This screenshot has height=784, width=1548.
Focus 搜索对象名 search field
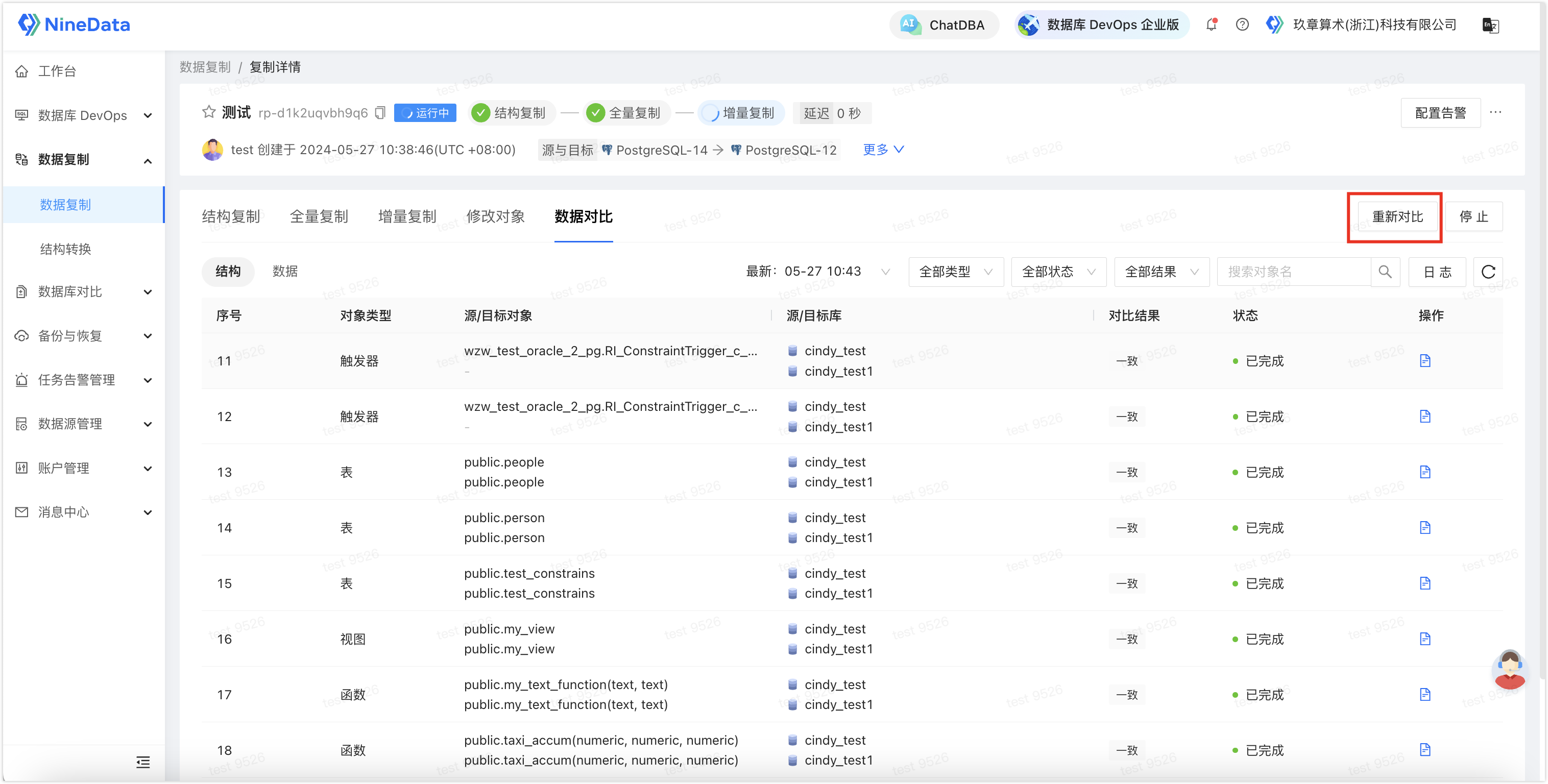coord(1293,272)
